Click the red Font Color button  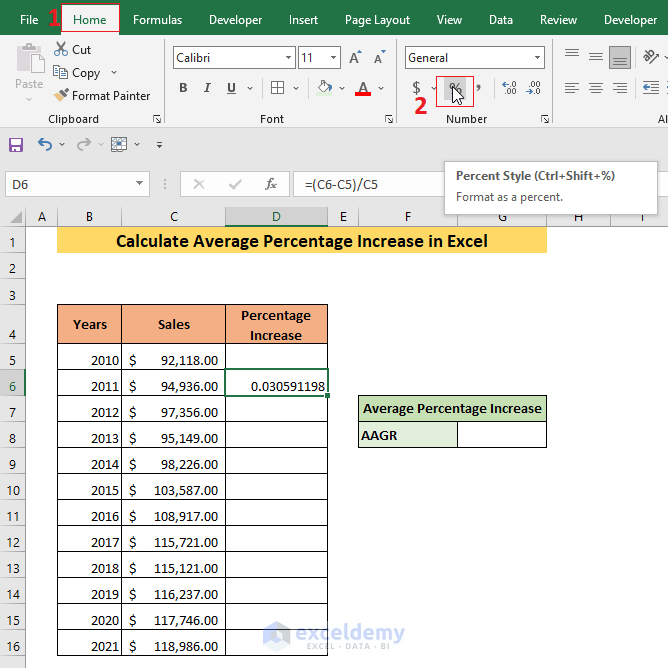[363, 88]
